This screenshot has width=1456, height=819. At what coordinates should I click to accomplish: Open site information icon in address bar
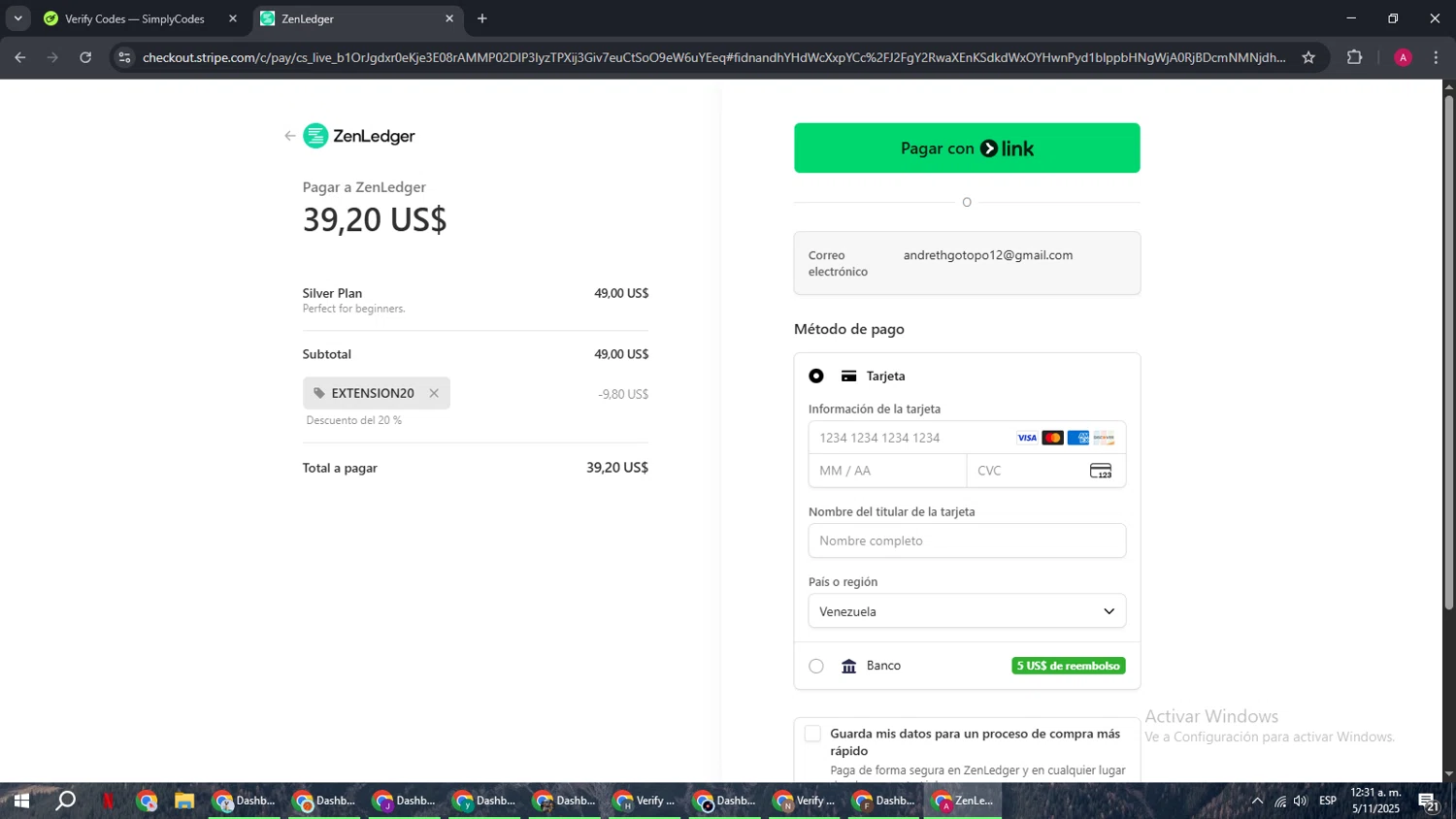pyautogui.click(x=124, y=57)
